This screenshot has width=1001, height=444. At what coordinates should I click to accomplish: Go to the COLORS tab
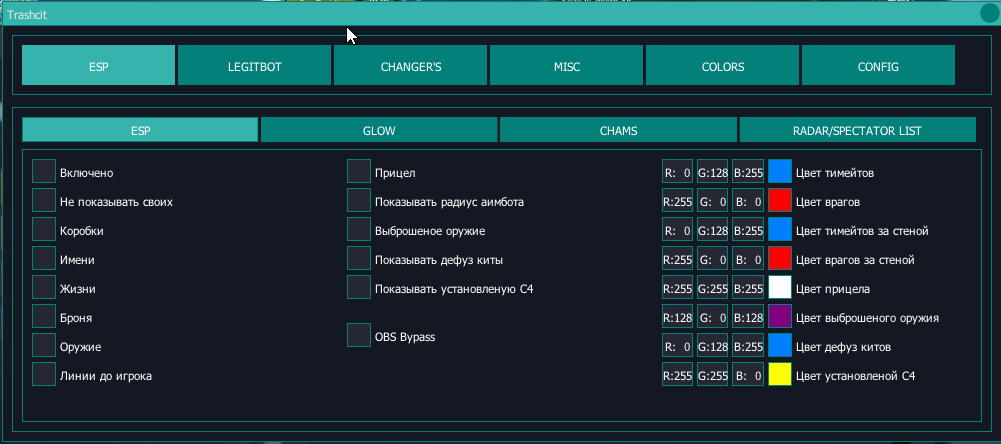coord(722,66)
